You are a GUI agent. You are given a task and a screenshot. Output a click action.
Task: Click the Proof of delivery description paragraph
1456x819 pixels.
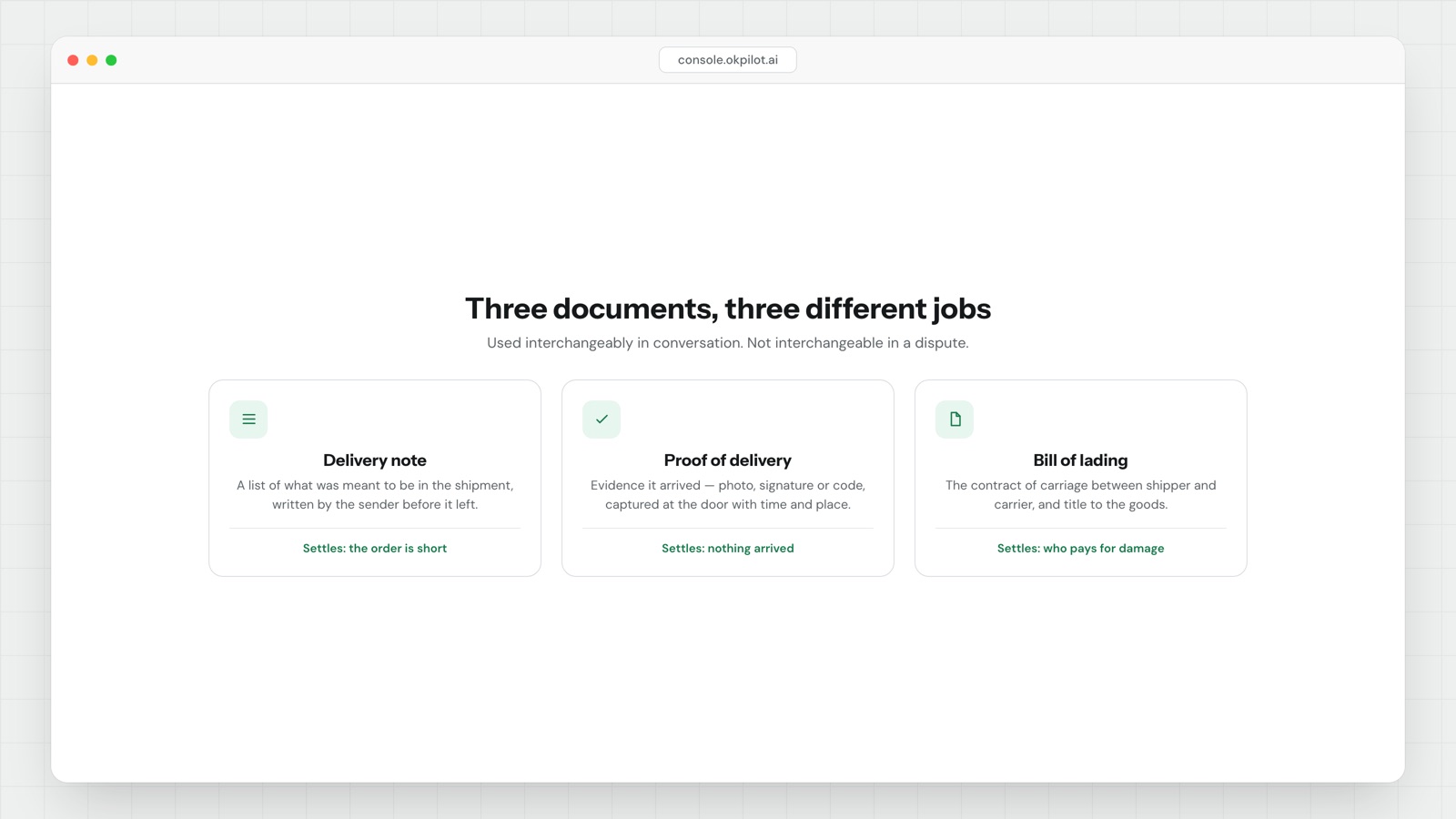click(x=728, y=495)
